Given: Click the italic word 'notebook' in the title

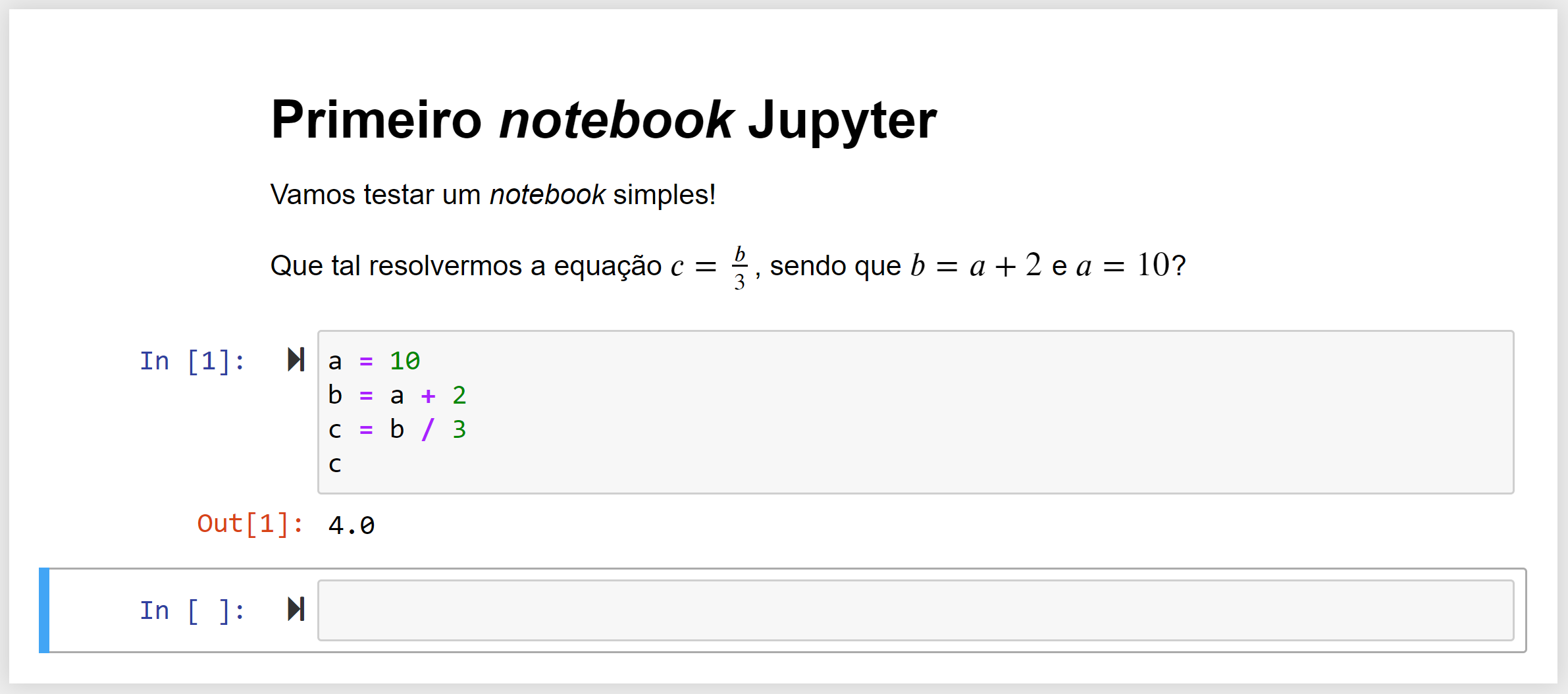Looking at the screenshot, I should pos(615,120).
